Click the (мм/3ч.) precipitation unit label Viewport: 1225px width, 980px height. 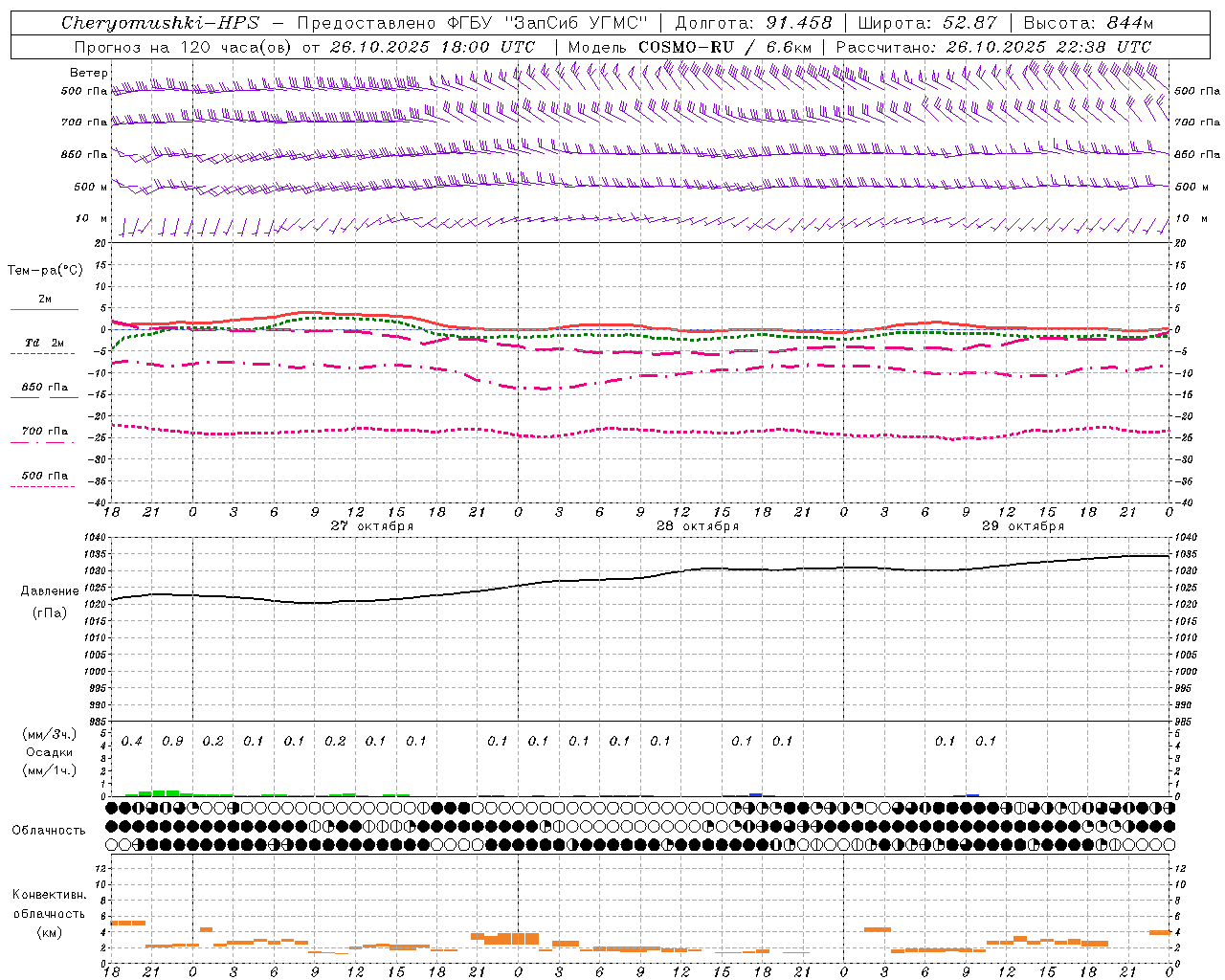pyautogui.click(x=49, y=734)
